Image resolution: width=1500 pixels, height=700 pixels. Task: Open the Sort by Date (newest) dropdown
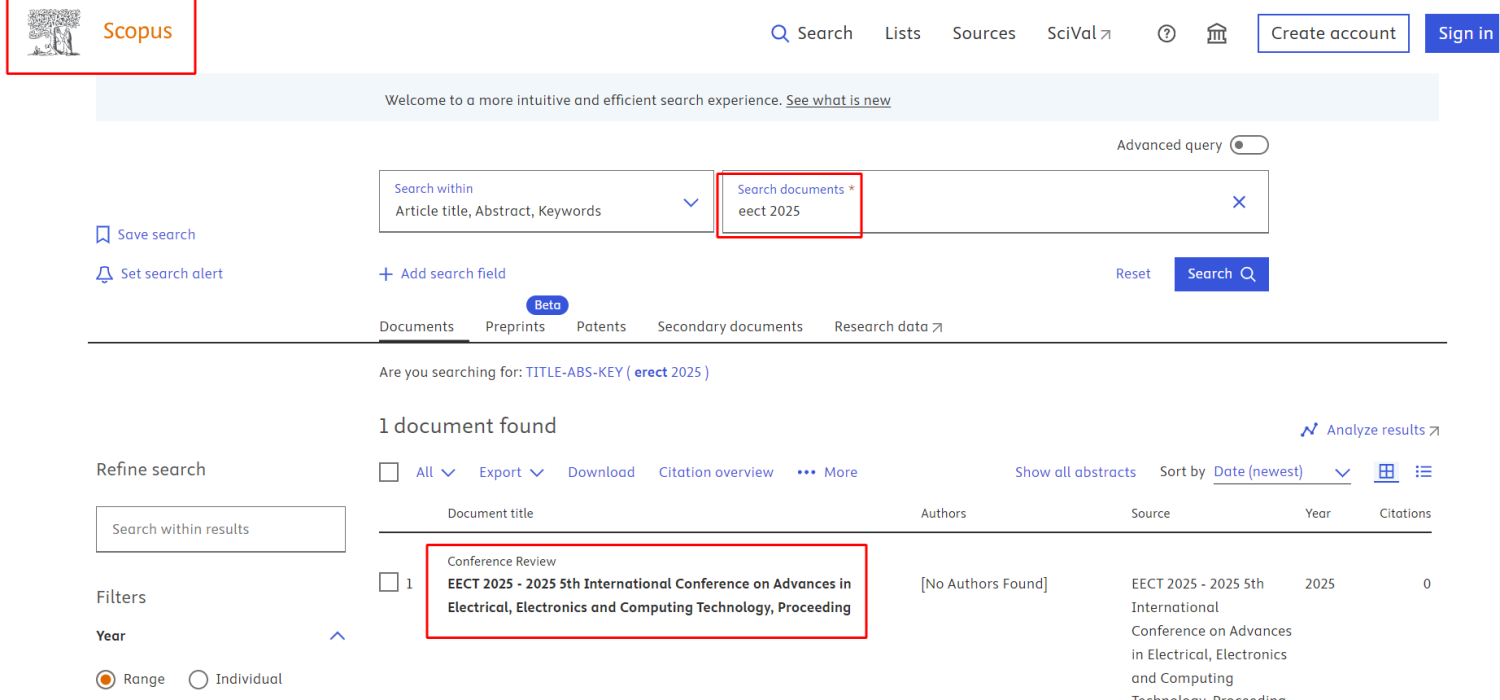(1282, 472)
